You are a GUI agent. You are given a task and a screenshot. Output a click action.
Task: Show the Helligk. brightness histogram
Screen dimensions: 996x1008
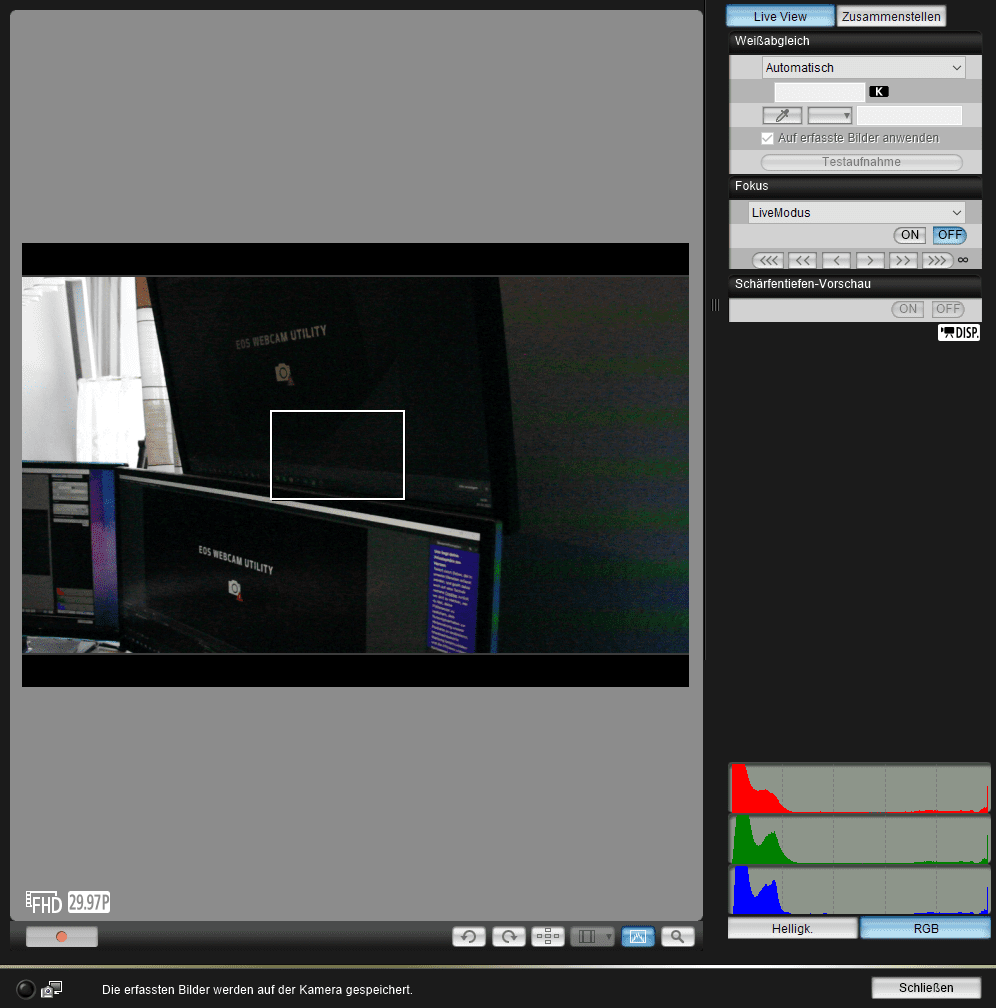tap(792, 928)
